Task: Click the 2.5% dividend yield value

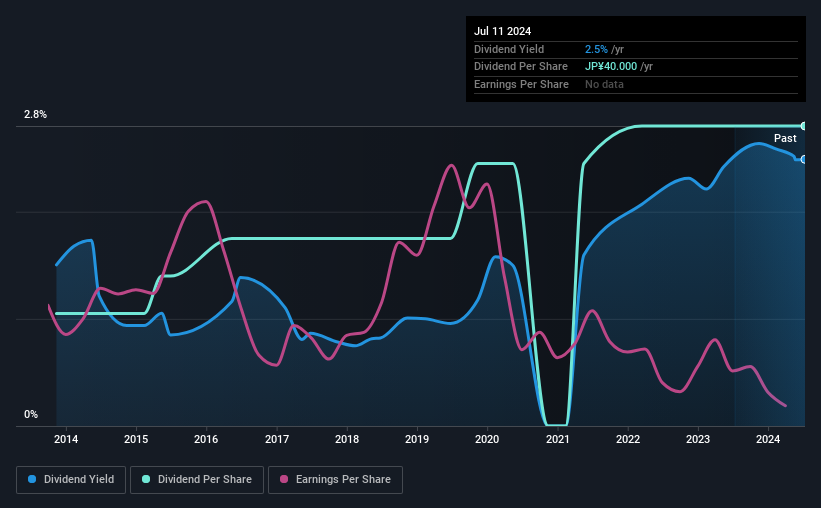Action: 596,49
